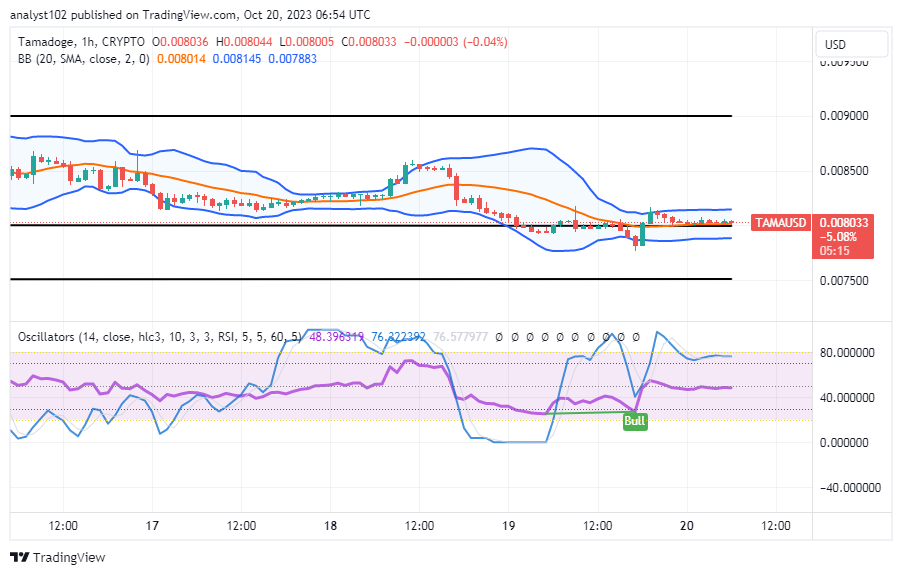Viewport: 902px width, 575px height.
Task: Click the countdown timer 05:15
Action: tap(834, 251)
